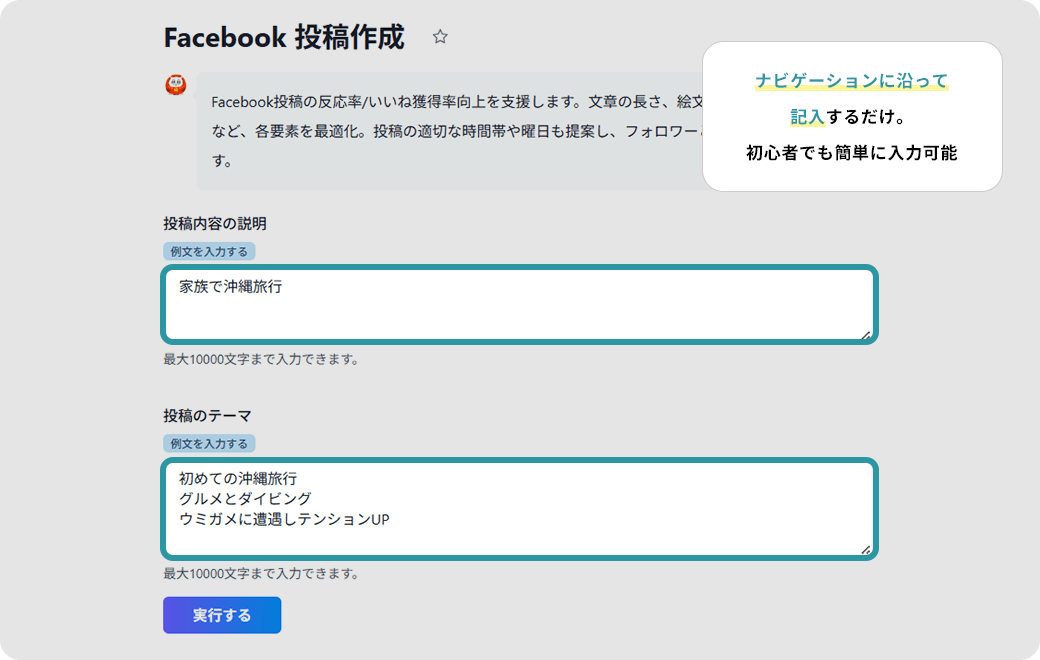Click the character limit hint under the description field

coord(260,359)
